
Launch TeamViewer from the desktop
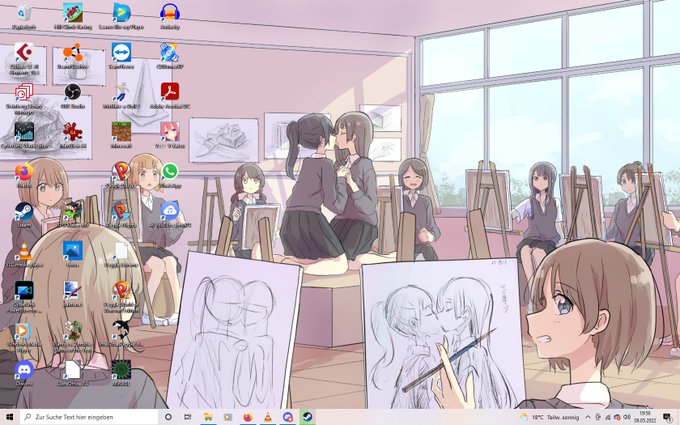click(x=121, y=56)
